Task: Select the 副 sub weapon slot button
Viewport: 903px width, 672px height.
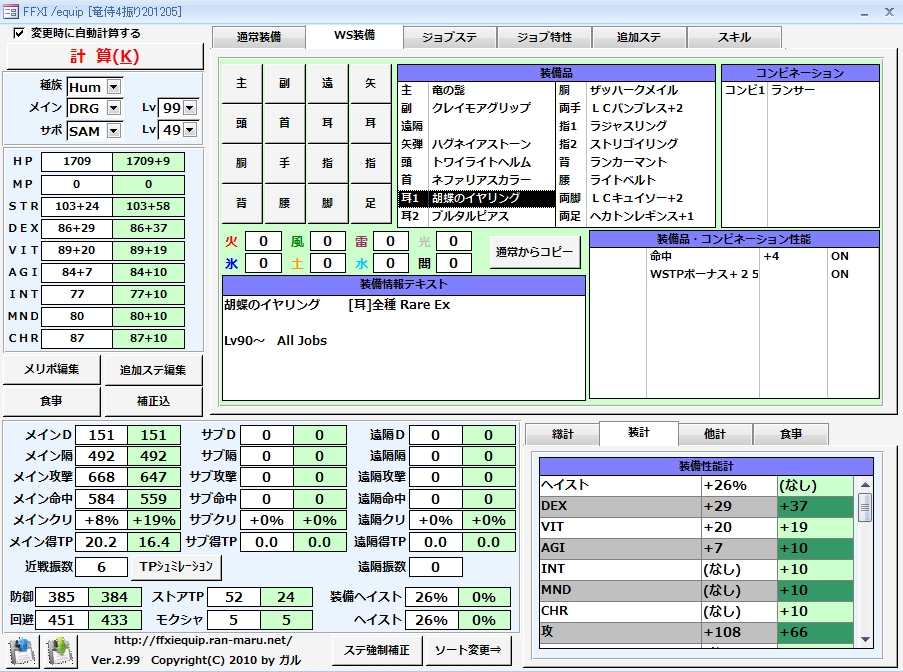Action: pos(284,83)
